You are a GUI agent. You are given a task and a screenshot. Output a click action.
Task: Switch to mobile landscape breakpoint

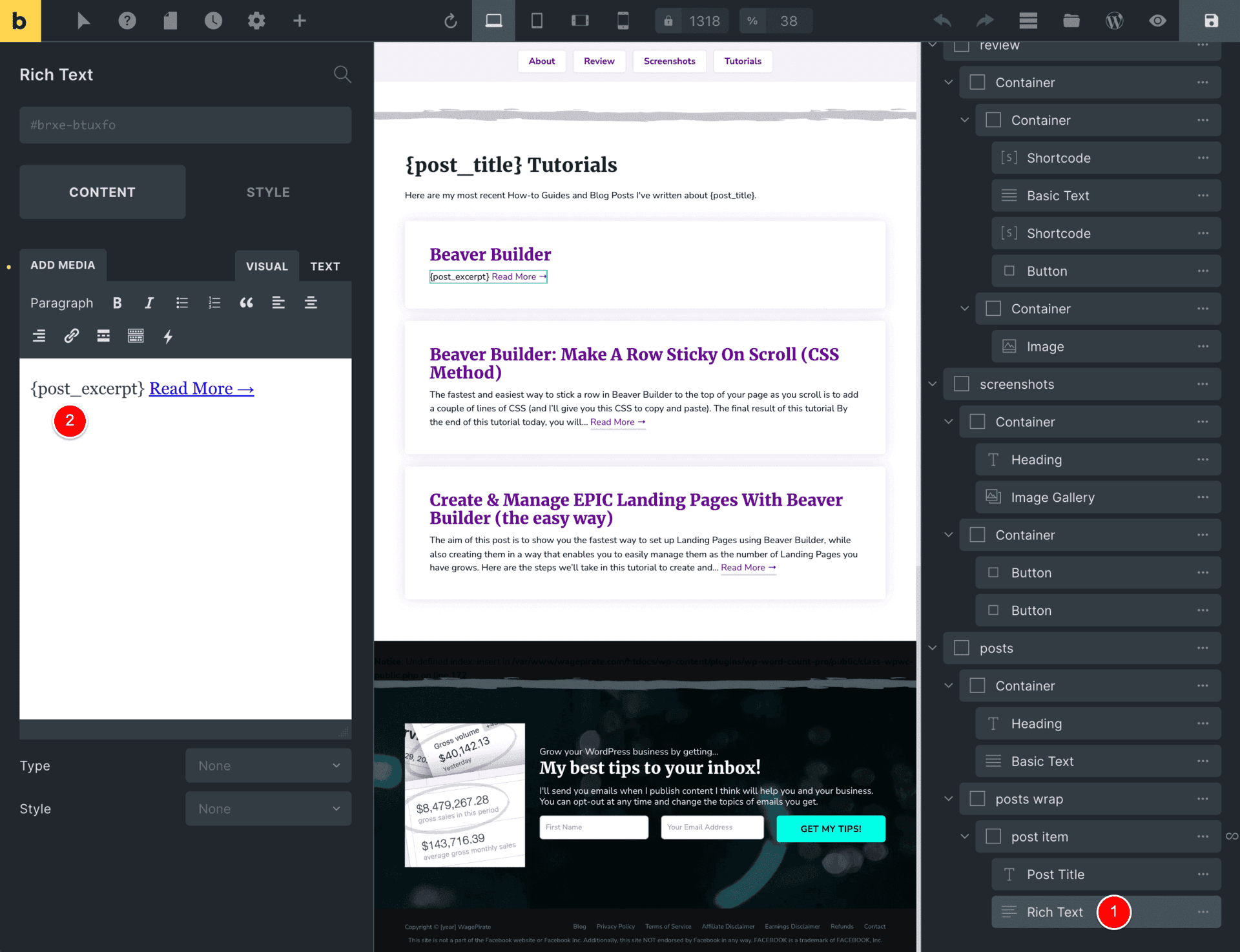[x=580, y=21]
